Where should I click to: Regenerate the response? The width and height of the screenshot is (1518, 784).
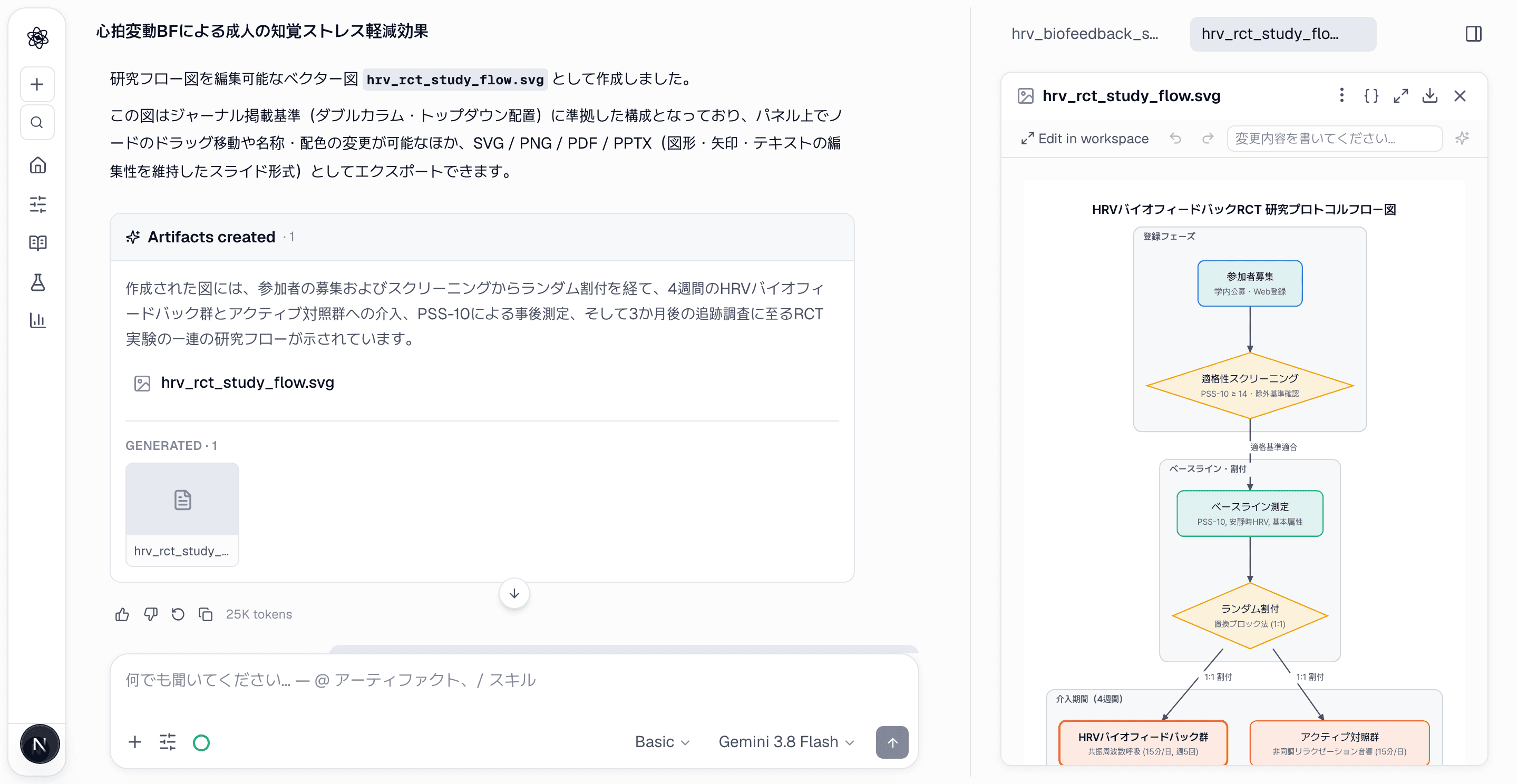point(178,614)
